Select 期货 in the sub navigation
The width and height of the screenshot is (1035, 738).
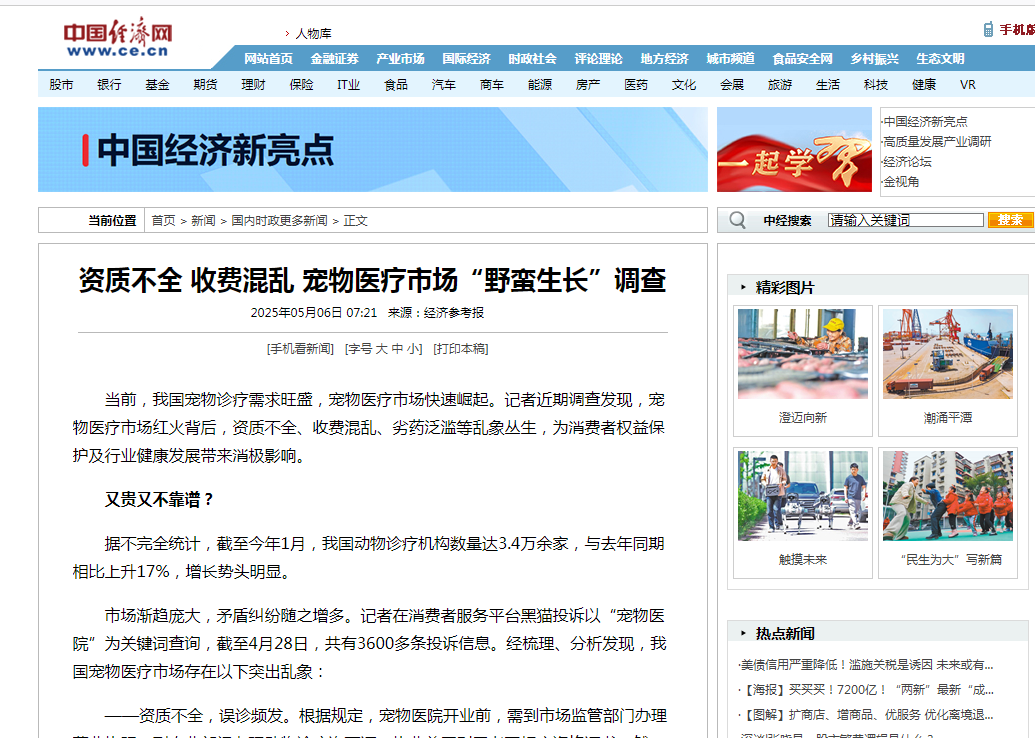click(x=205, y=84)
